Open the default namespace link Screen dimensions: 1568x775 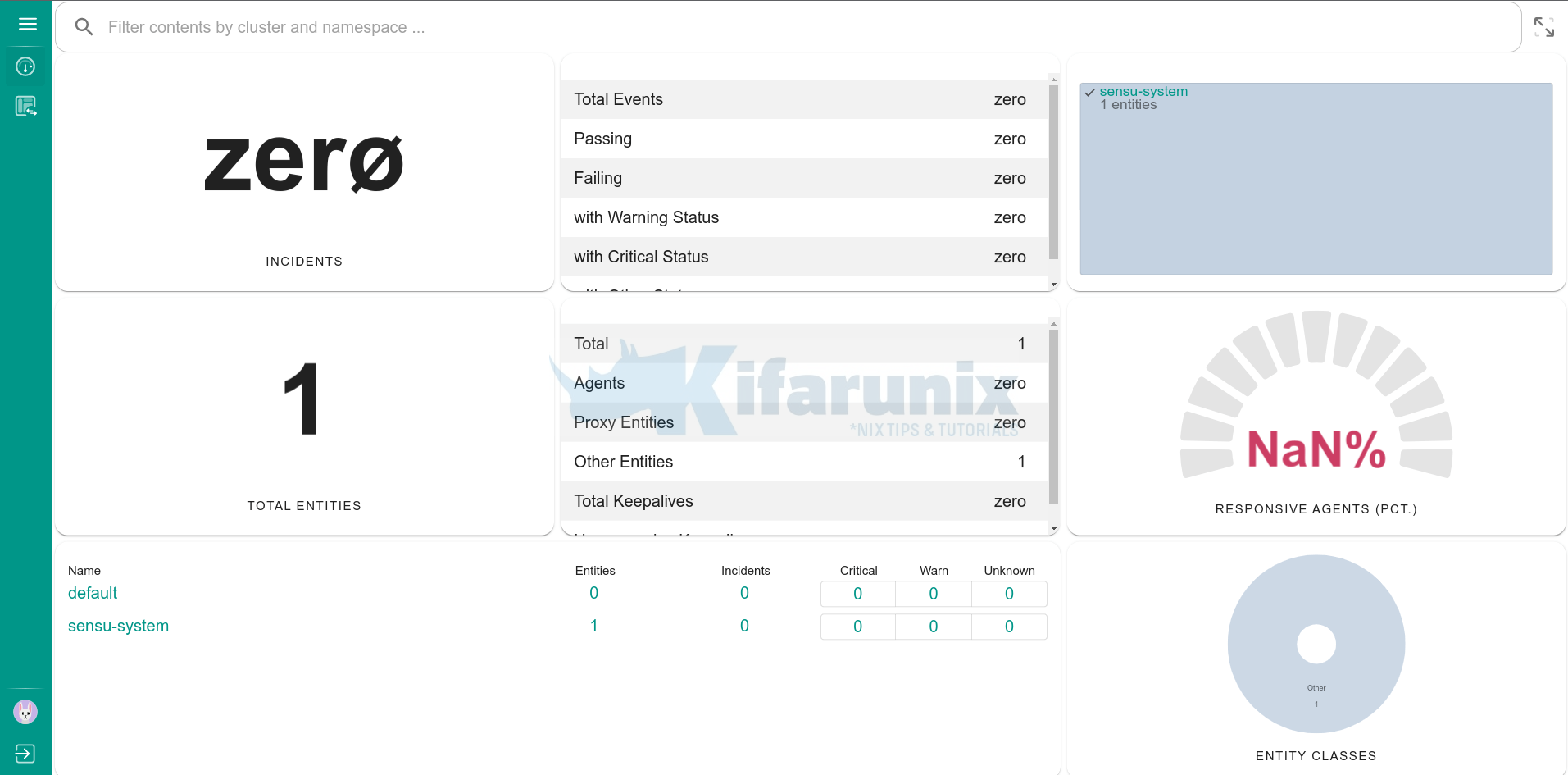(x=93, y=593)
